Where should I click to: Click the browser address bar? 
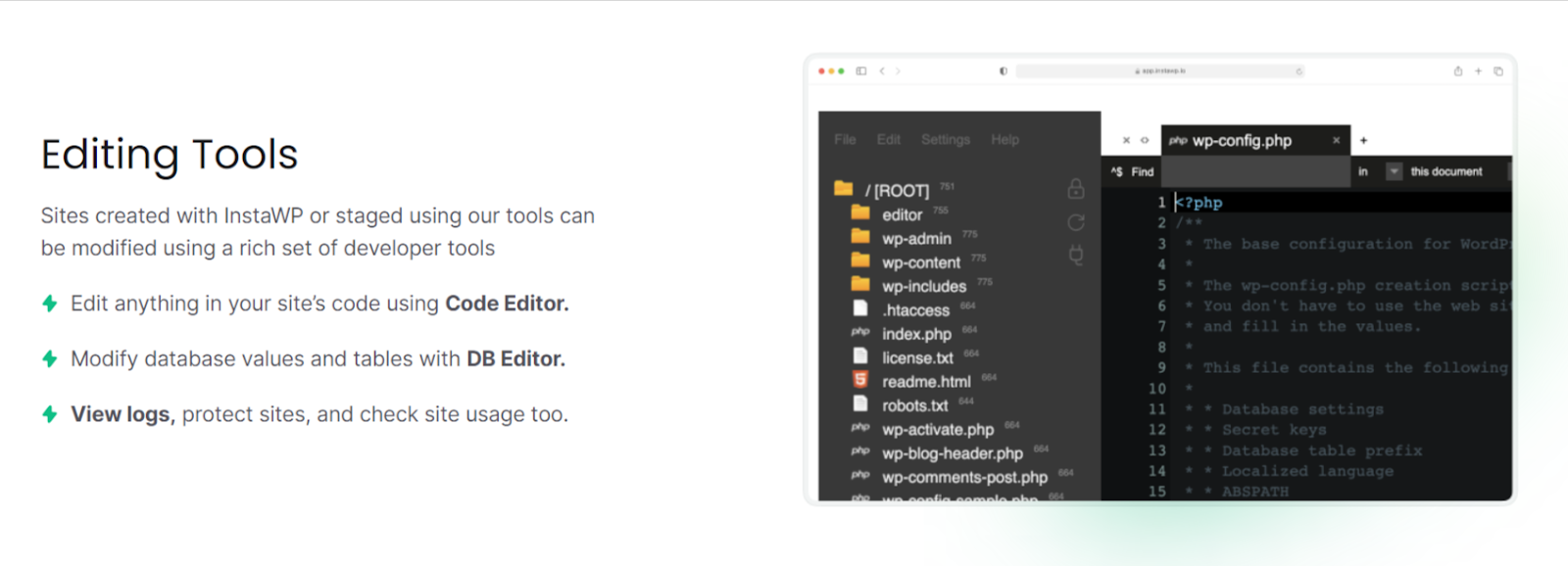[1161, 71]
